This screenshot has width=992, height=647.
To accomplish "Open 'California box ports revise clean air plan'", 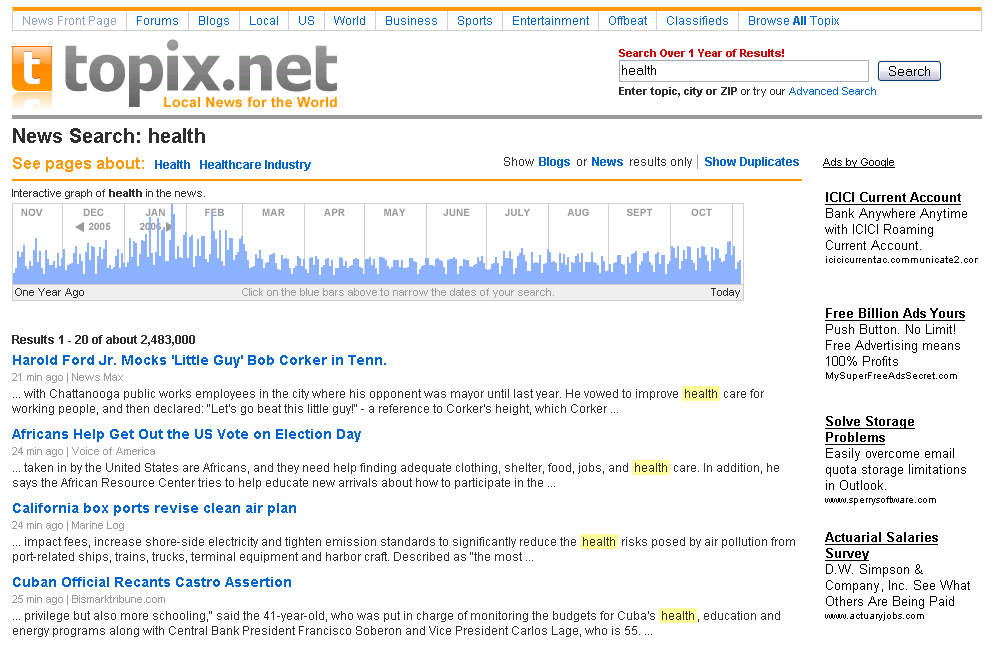I will point(154,508).
